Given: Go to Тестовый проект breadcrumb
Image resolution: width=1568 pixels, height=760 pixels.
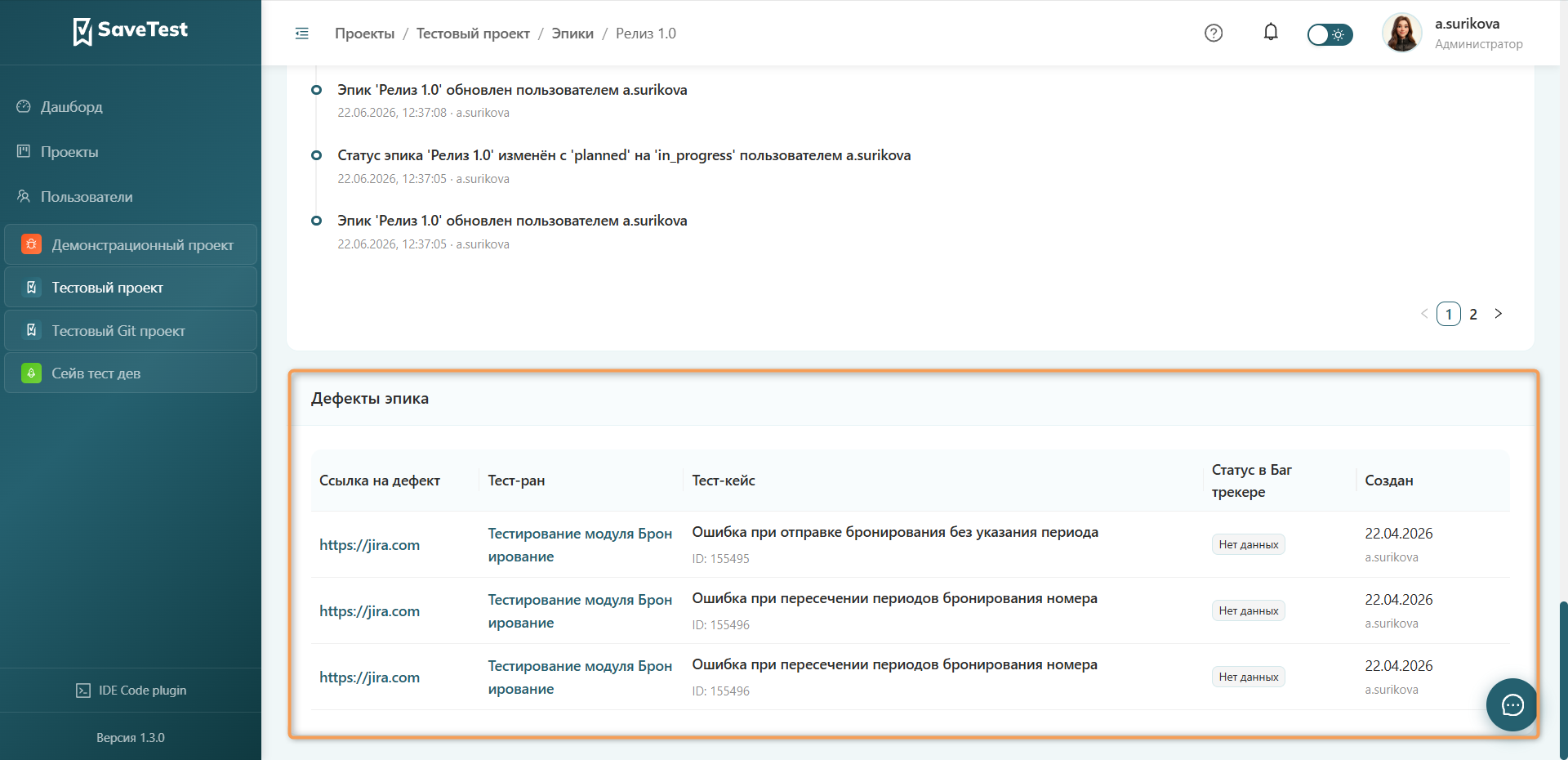Looking at the screenshot, I should tap(473, 34).
